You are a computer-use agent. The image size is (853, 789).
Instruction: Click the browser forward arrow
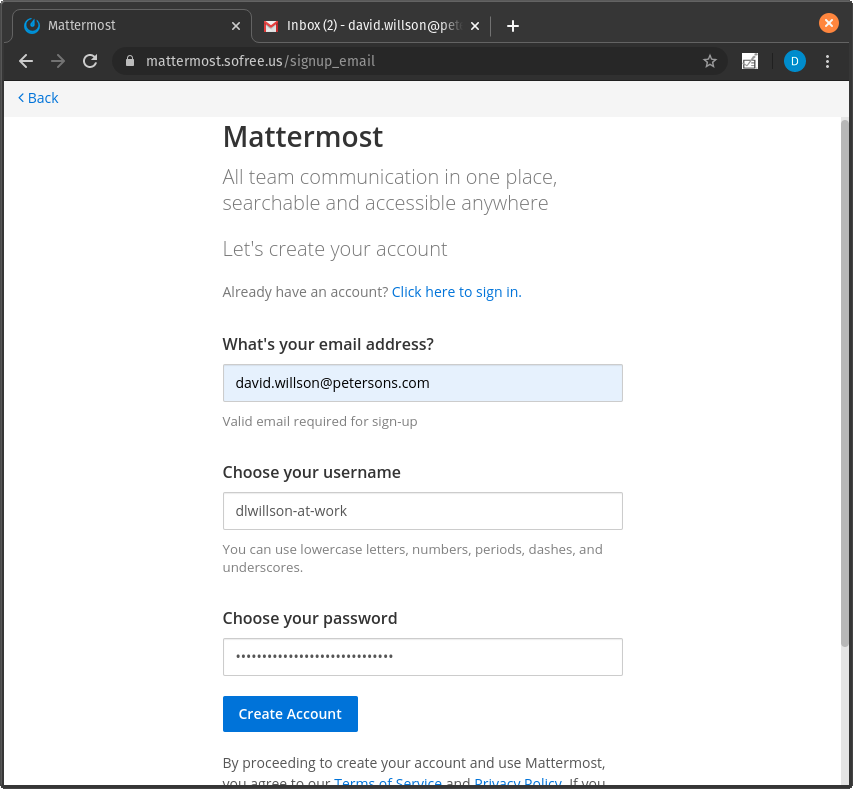pyautogui.click(x=58, y=61)
